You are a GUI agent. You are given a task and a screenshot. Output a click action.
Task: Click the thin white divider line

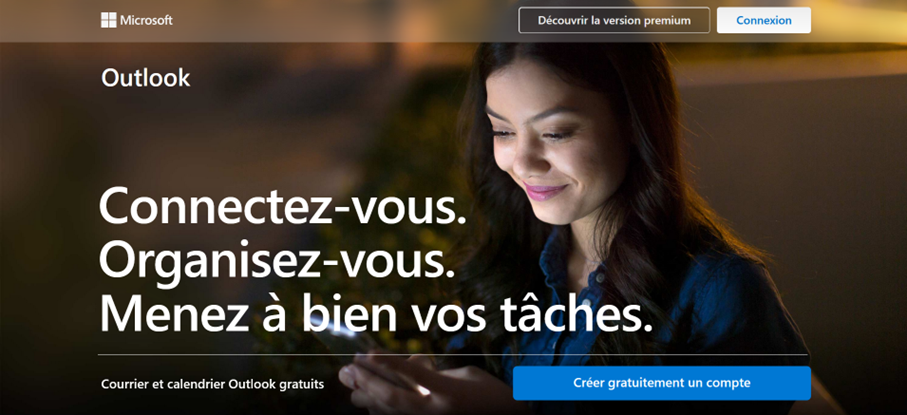(x=453, y=354)
